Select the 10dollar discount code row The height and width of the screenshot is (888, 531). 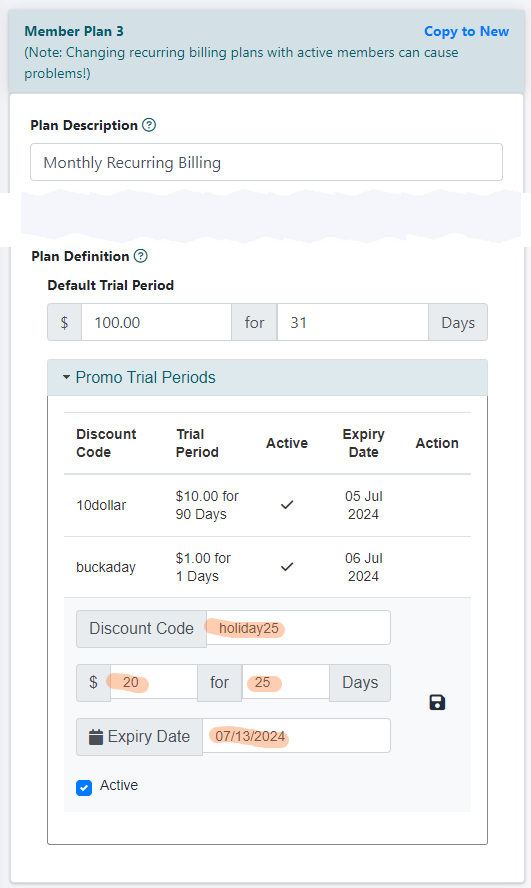[x=267, y=505]
